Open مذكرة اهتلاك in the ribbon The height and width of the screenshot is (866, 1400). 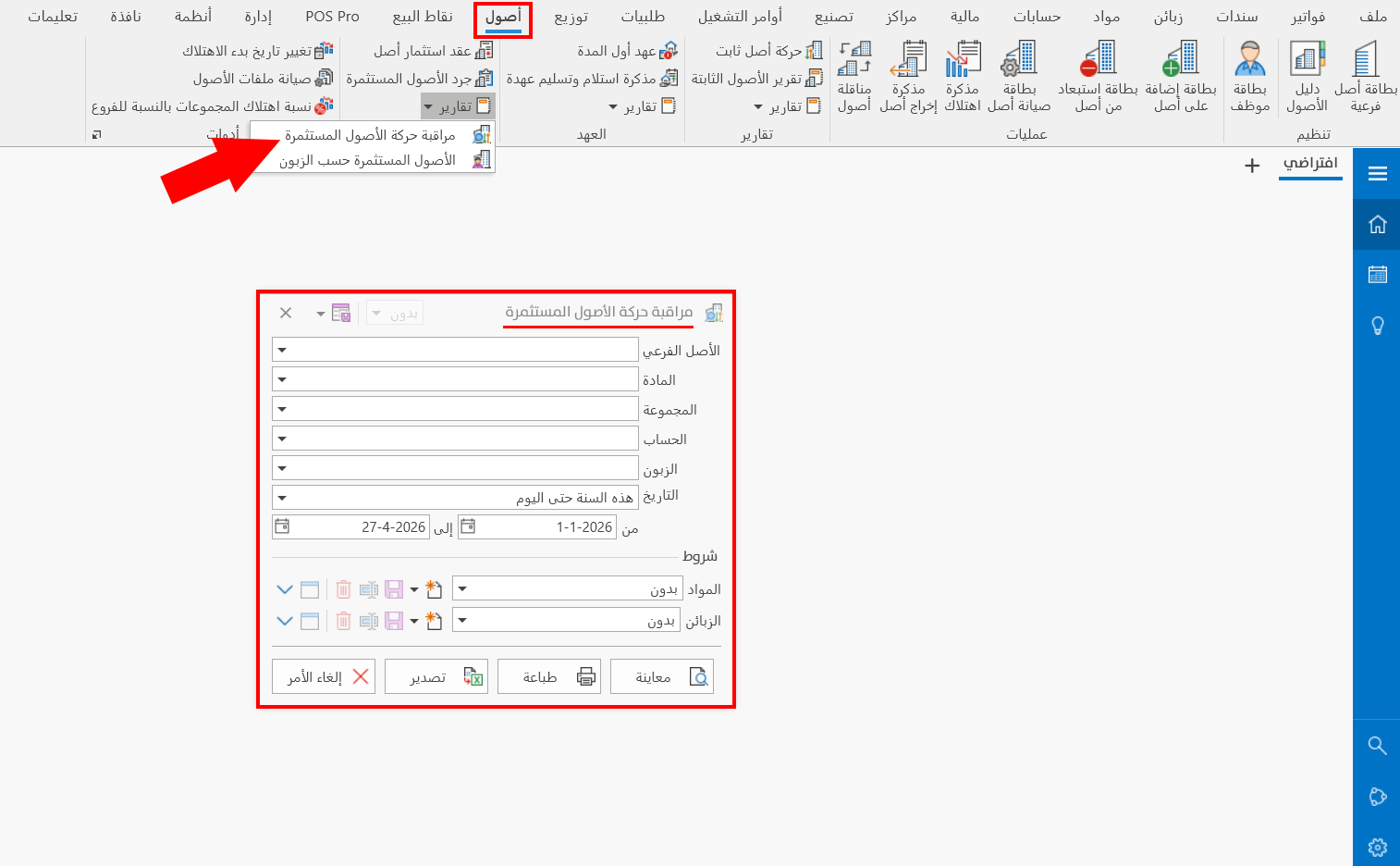tap(963, 78)
